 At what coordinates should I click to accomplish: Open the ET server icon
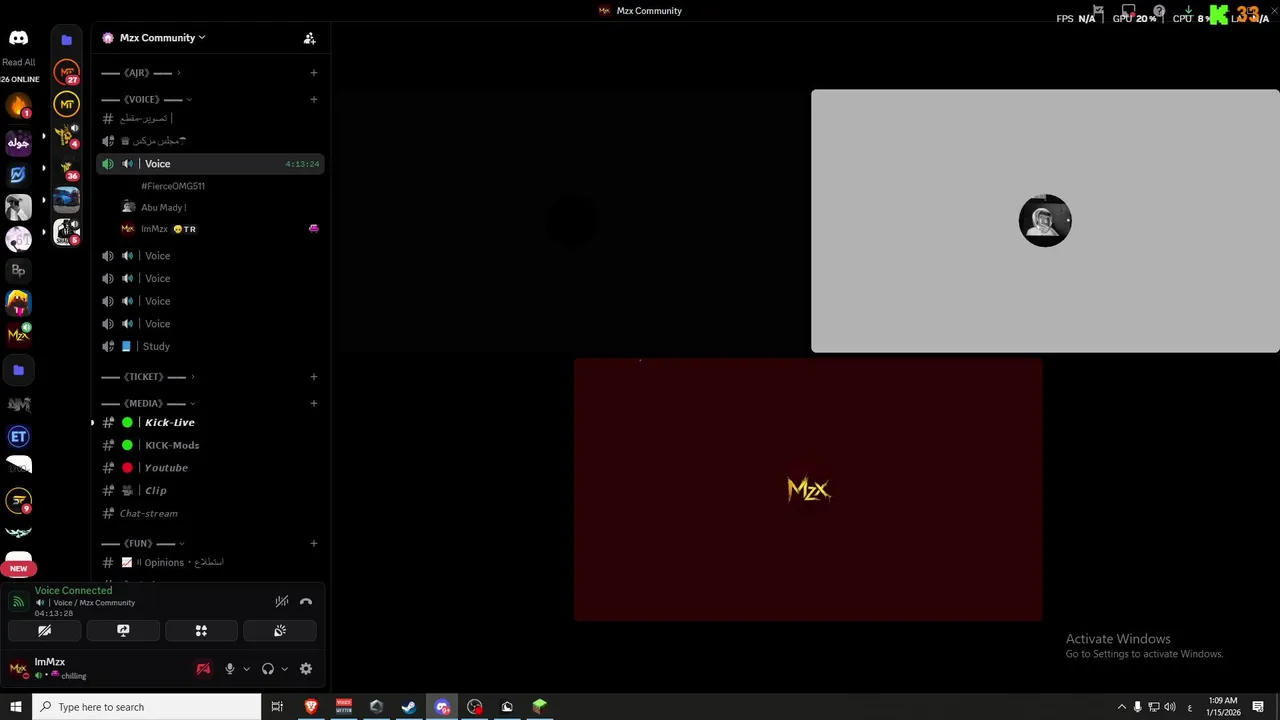click(18, 436)
